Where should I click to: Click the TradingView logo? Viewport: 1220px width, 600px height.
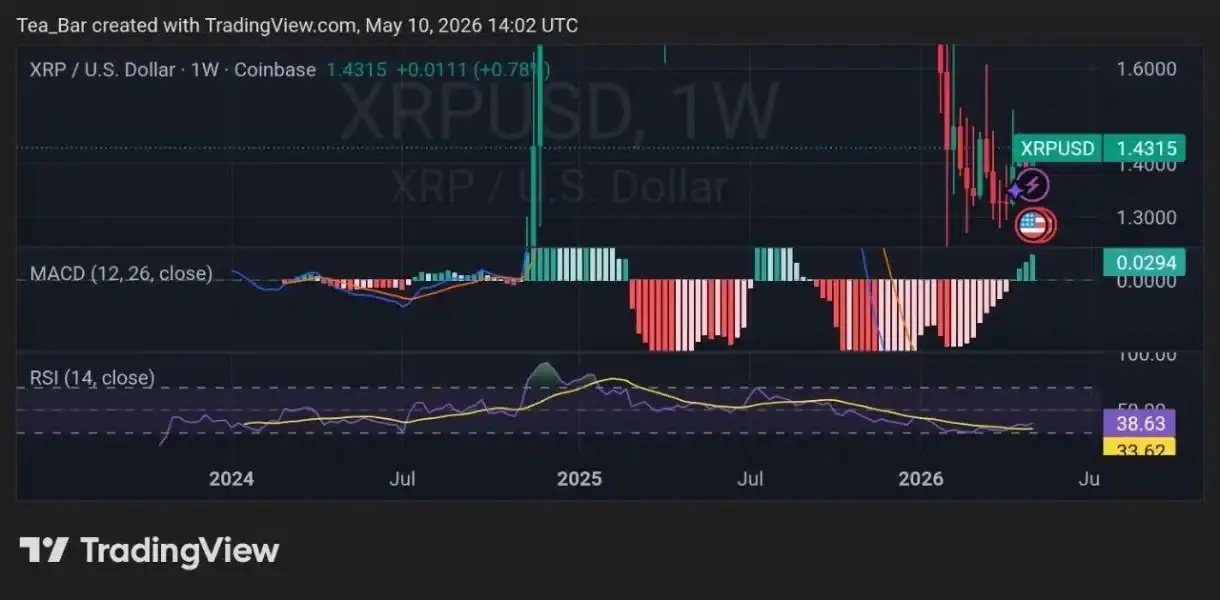point(149,550)
